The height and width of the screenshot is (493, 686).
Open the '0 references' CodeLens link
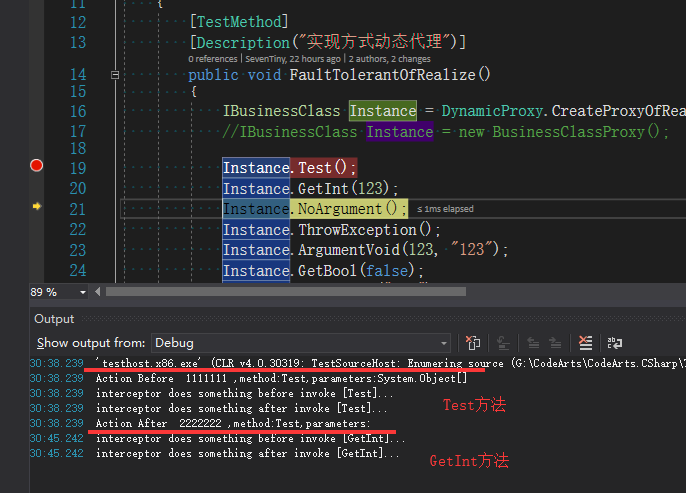213,59
